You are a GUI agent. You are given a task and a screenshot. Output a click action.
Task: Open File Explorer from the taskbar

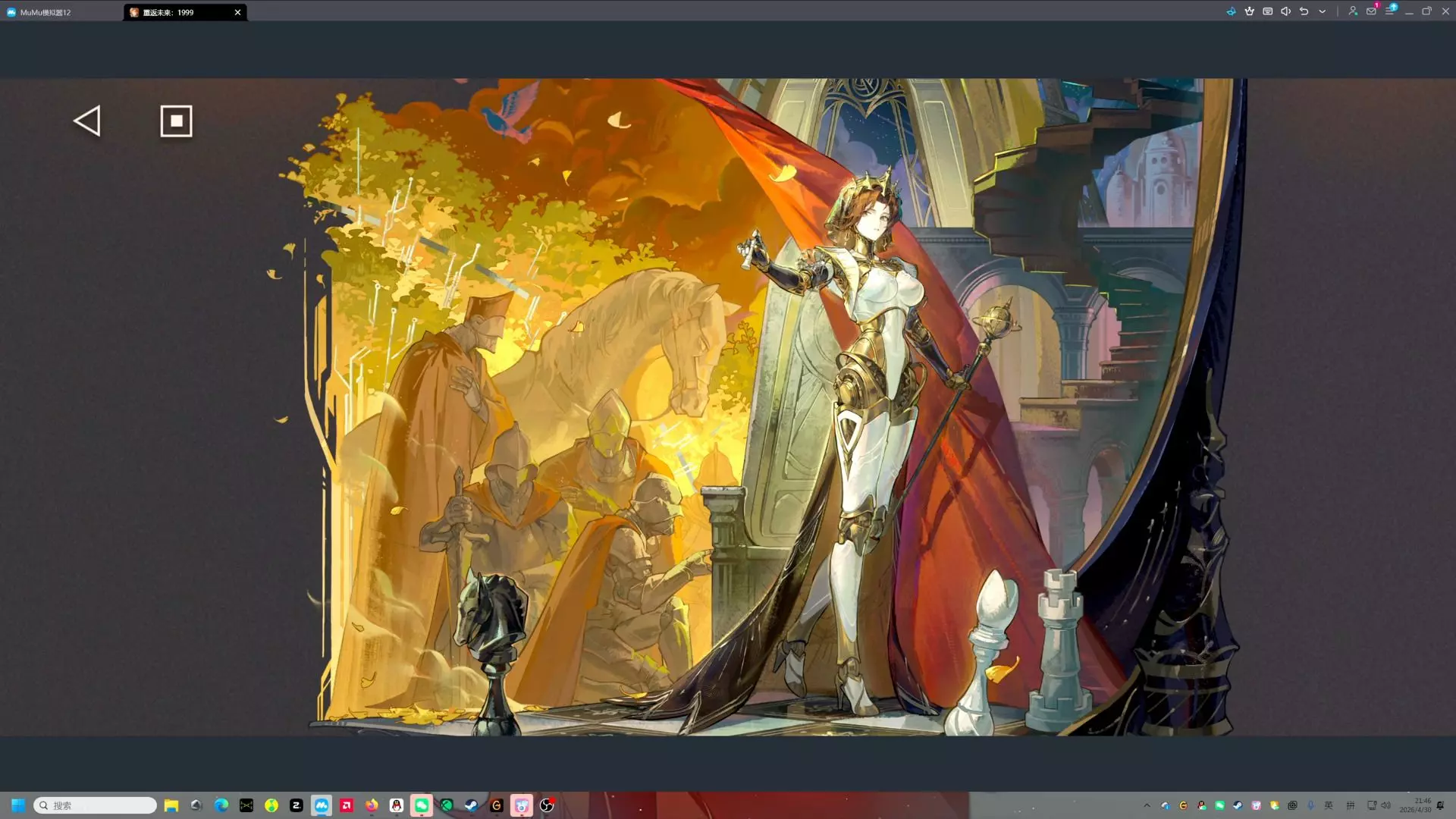click(171, 805)
